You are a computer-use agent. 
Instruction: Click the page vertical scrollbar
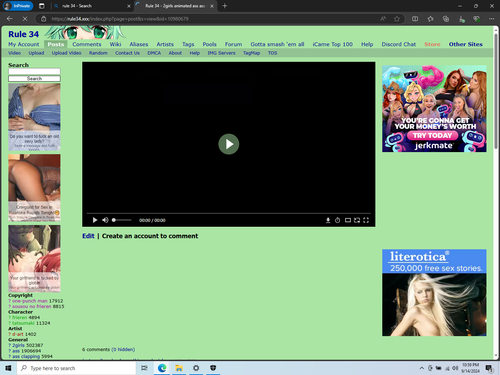pos(496,90)
